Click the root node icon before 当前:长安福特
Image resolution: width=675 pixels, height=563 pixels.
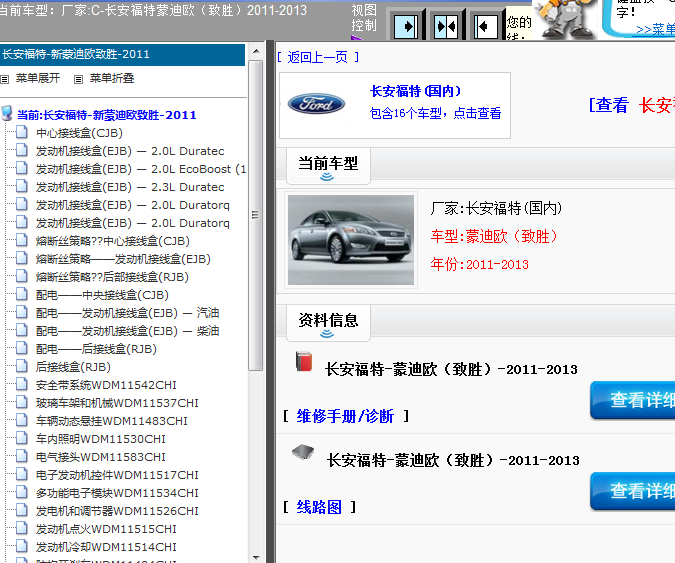pyautogui.click(x=7, y=114)
